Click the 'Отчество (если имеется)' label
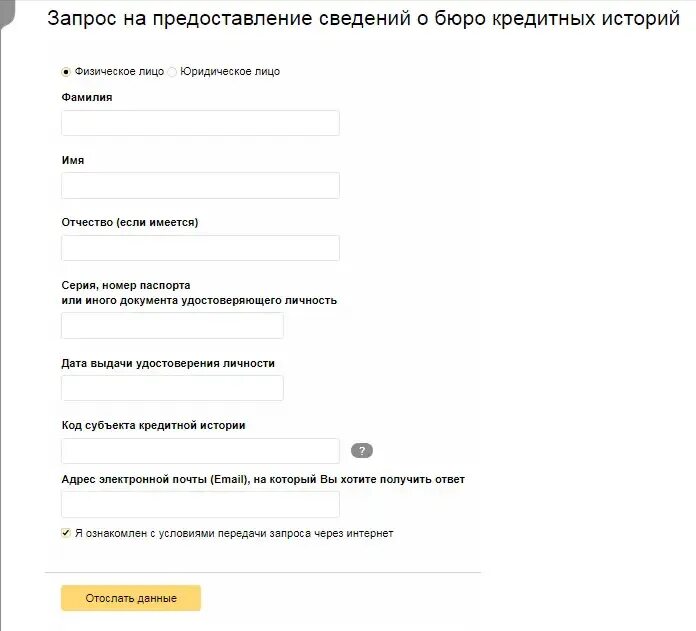 [x=130, y=222]
